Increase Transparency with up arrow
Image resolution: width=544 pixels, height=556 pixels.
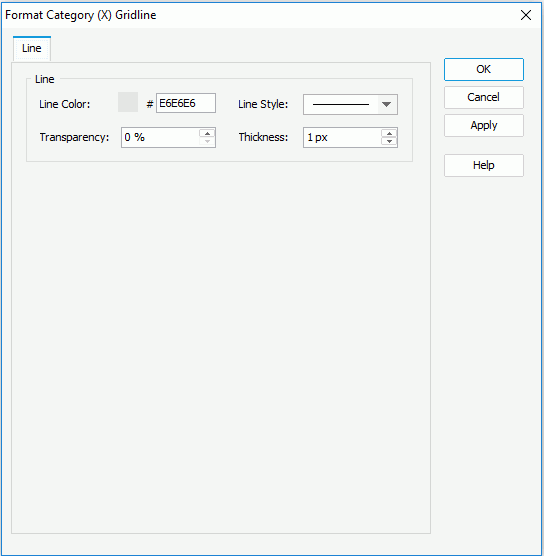click(207, 133)
